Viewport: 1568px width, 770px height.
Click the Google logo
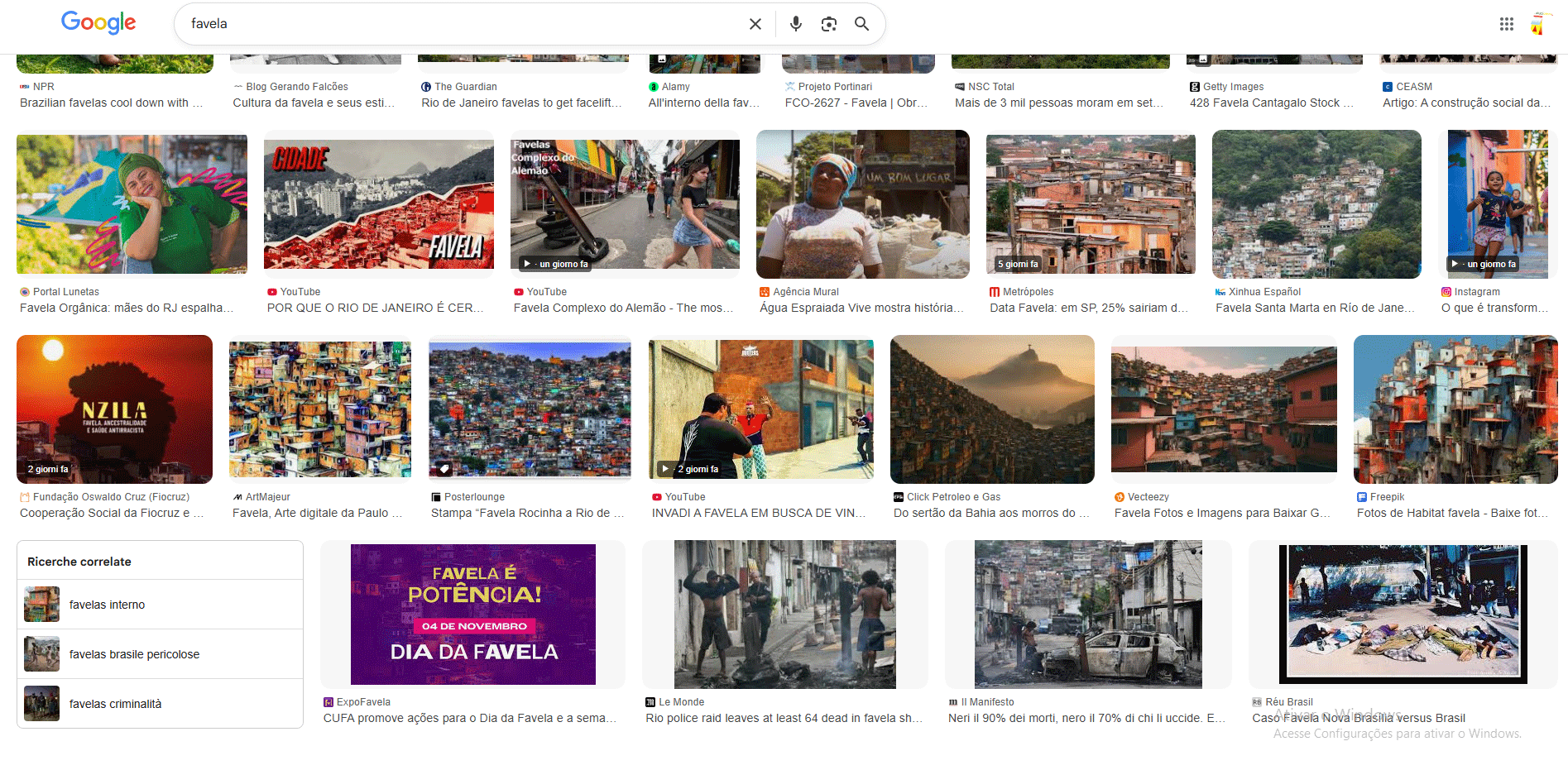(98, 23)
